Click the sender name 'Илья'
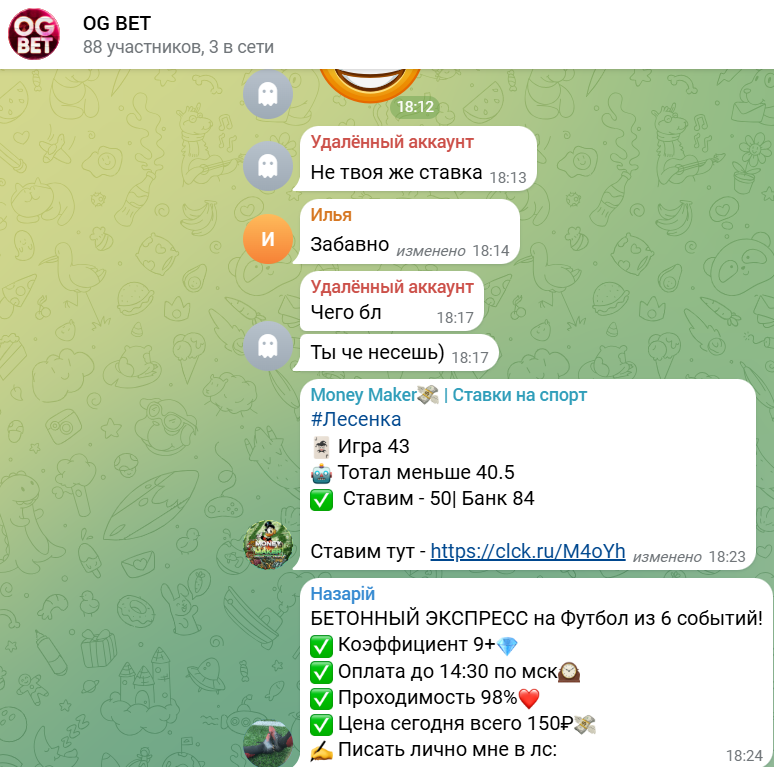774x767 pixels. click(x=331, y=215)
